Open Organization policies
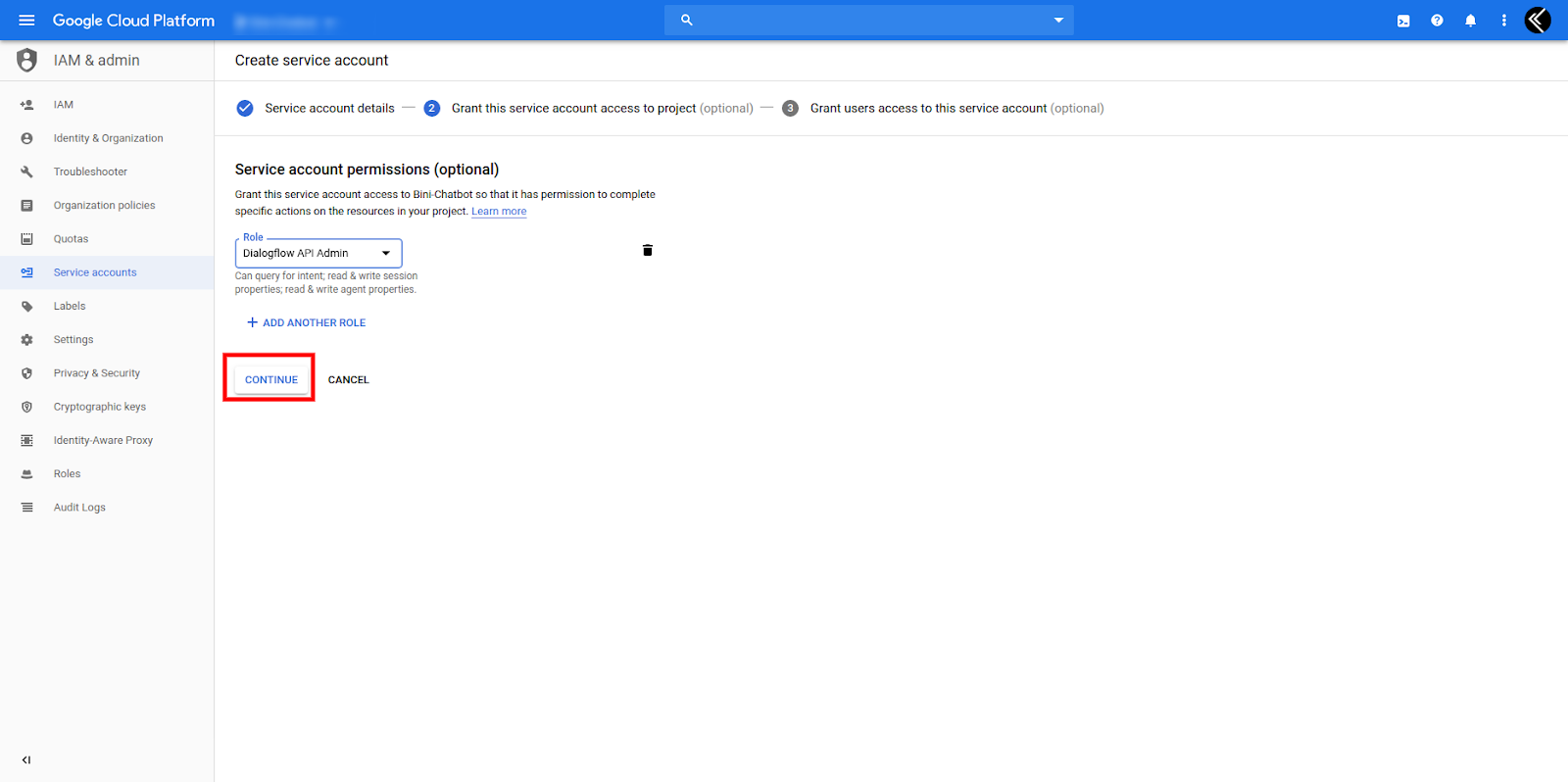This screenshot has height=782, width=1568. pyautogui.click(x=105, y=206)
